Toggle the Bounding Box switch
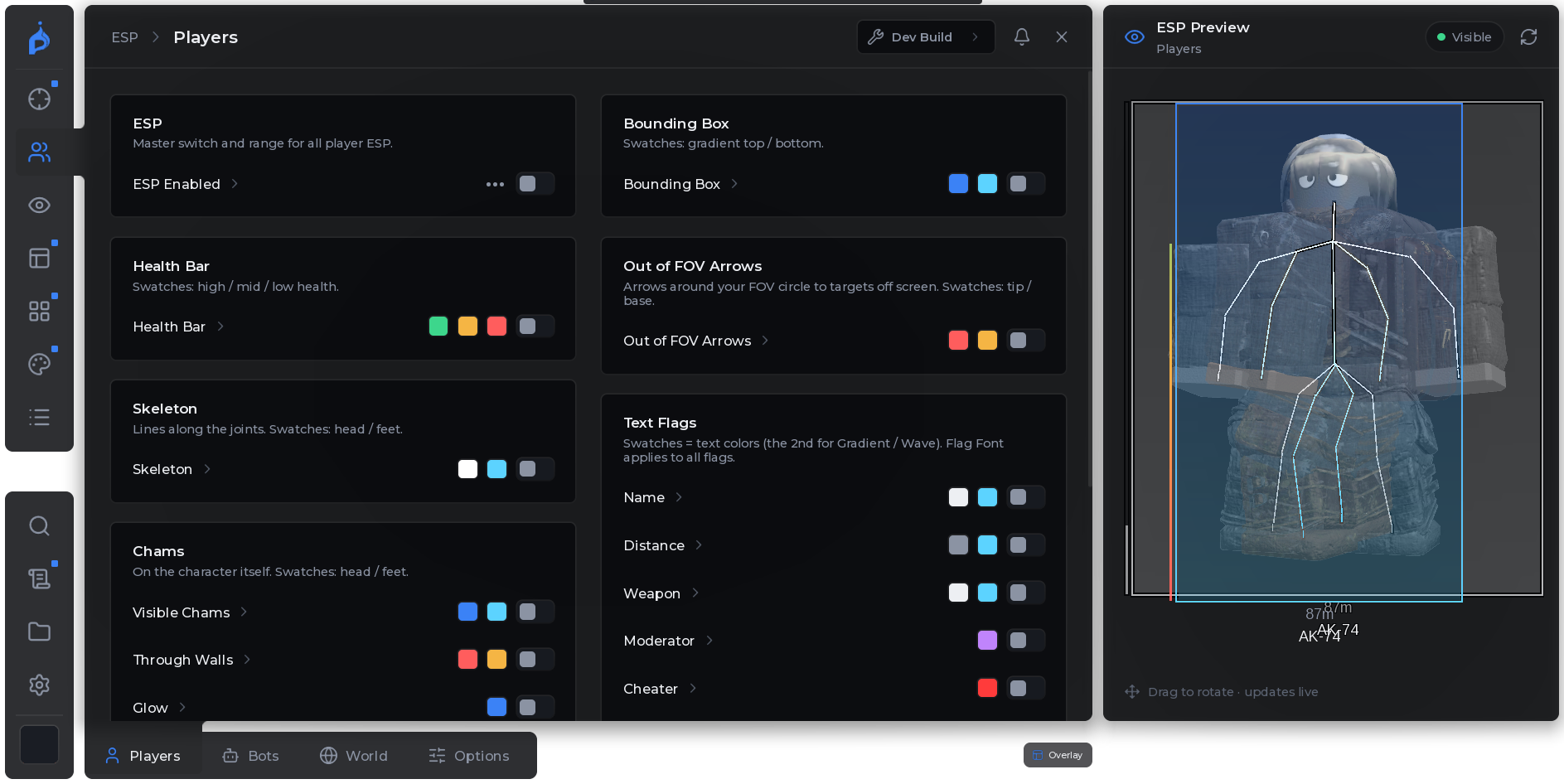 (1025, 184)
